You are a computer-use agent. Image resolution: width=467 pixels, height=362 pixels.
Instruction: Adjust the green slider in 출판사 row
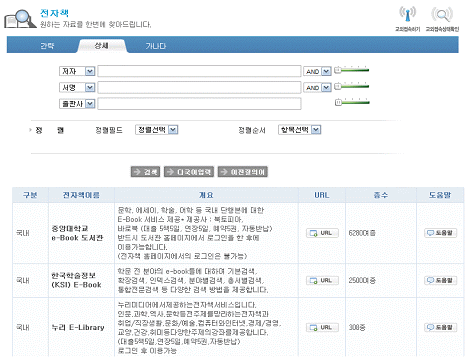tap(352, 102)
